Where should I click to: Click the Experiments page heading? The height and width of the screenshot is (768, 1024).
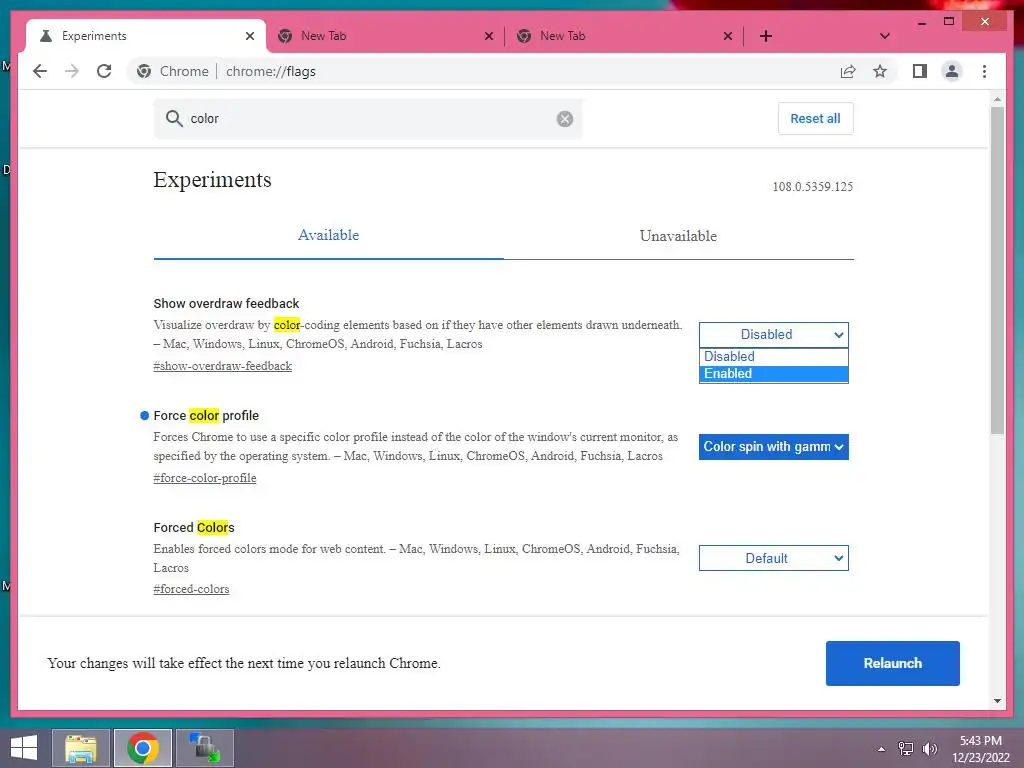pos(212,180)
